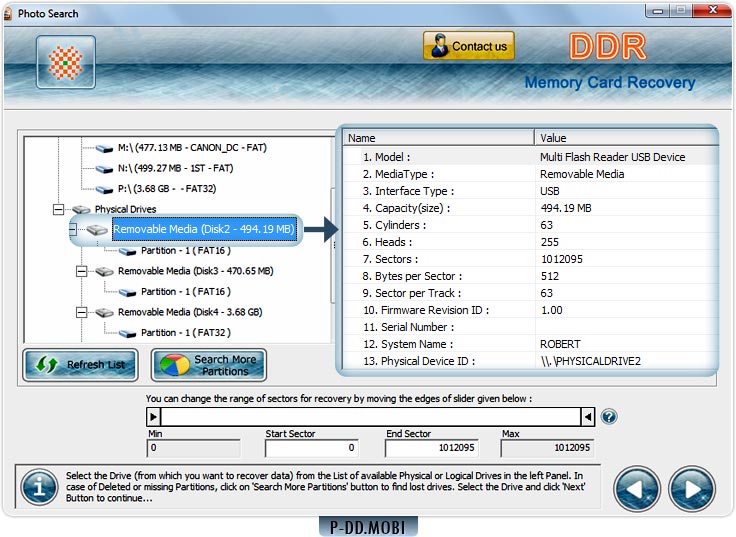Click the Photo Search title bar icon
This screenshot has height=537, width=736.
8,14
